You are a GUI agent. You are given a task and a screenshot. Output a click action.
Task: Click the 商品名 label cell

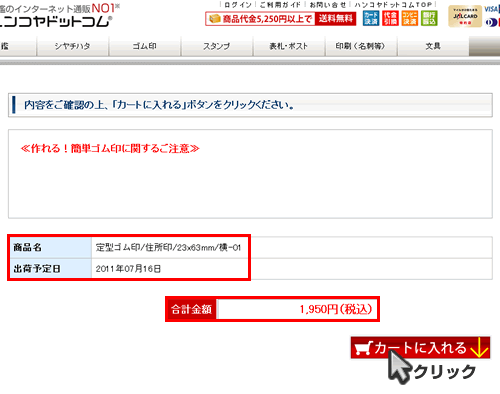tap(51, 248)
